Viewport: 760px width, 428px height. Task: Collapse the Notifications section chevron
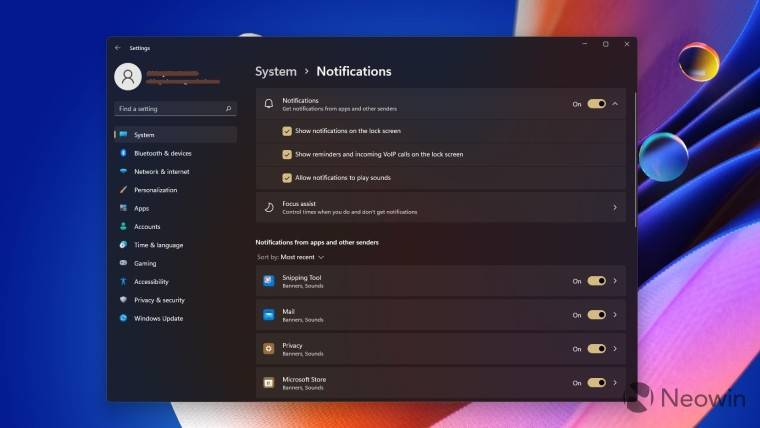[615, 104]
